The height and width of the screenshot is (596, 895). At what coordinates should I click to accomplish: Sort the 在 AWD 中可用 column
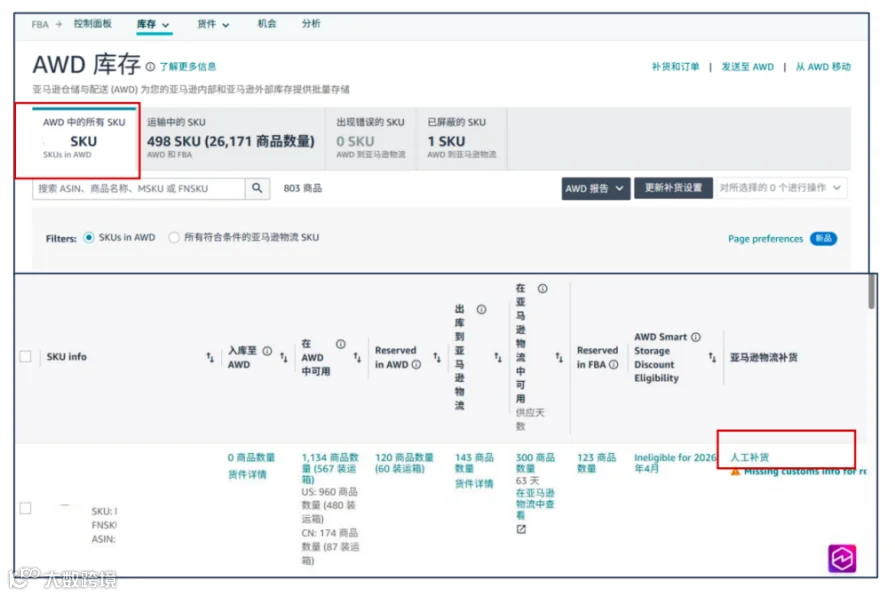tap(357, 357)
